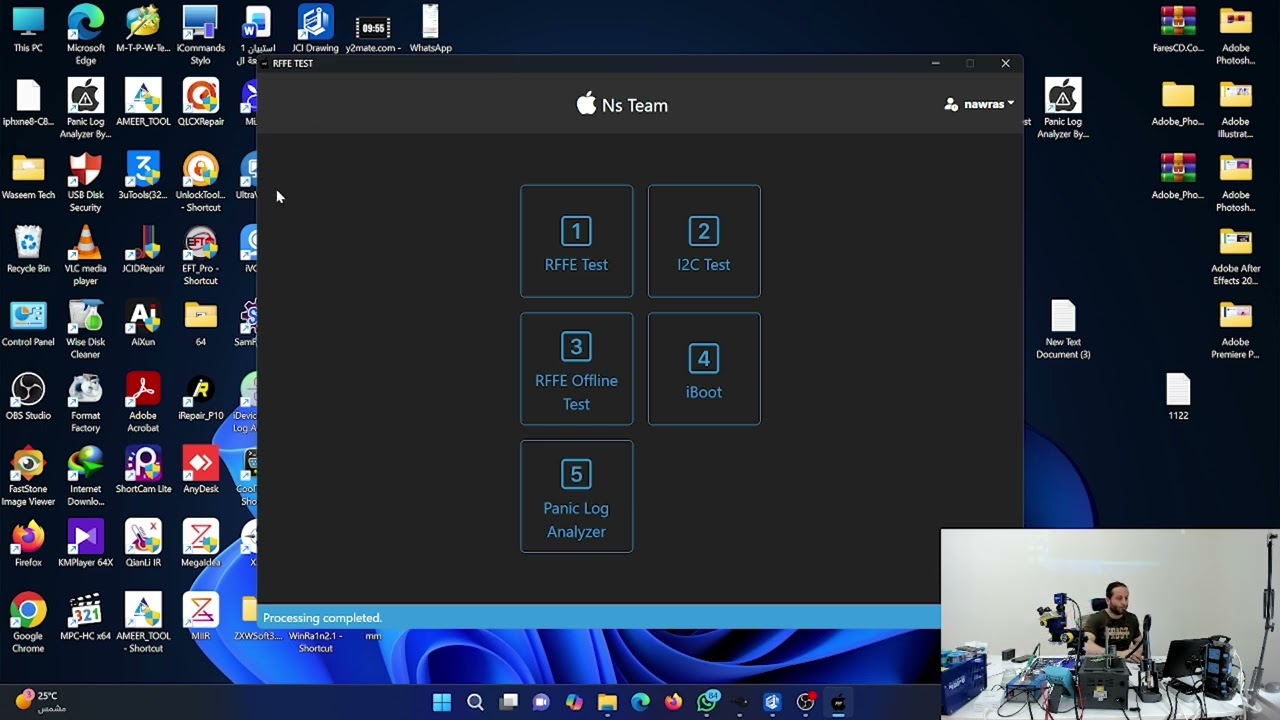Close the RFFE TEST window
This screenshot has height=720, width=1280.
coord(1005,63)
